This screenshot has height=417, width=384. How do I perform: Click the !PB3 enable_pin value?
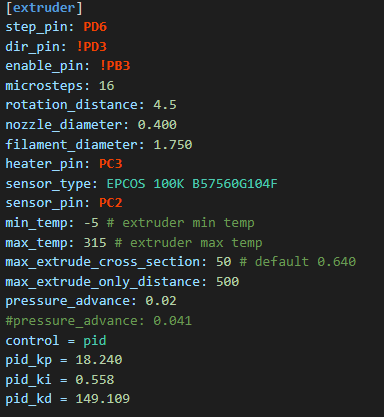coord(115,66)
